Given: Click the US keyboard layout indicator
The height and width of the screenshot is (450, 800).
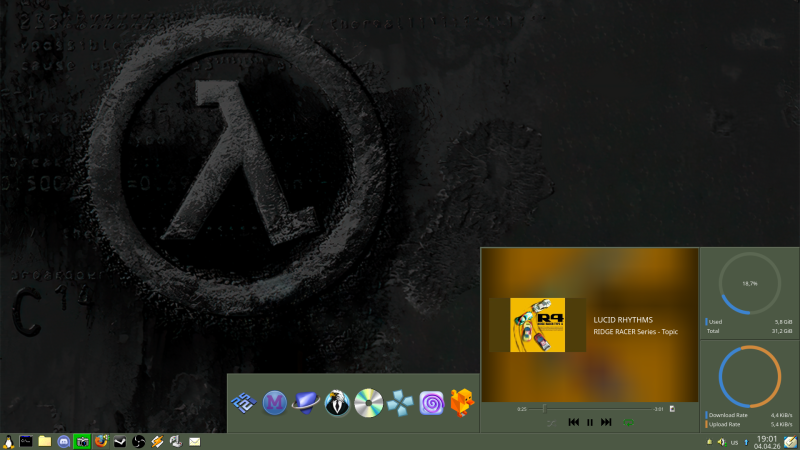Looking at the screenshot, I should 733,441.
